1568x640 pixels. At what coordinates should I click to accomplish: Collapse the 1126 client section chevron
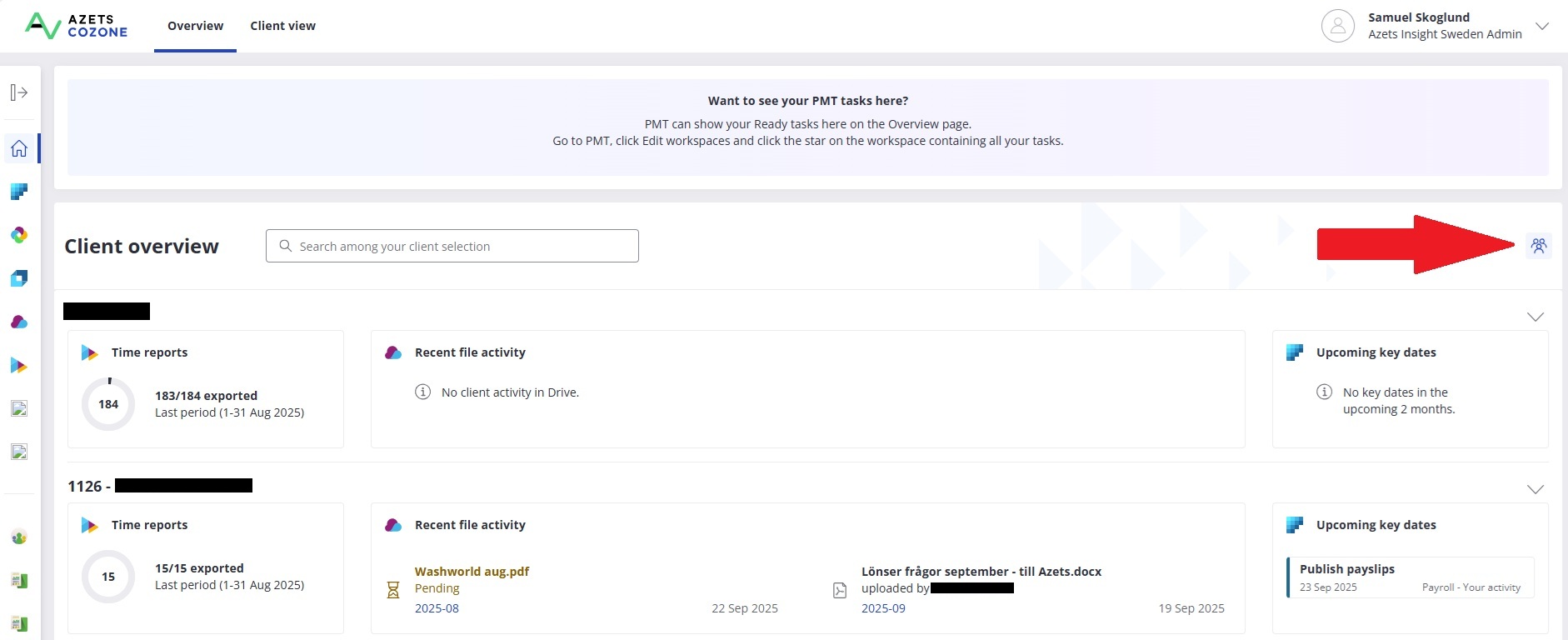point(1535,489)
